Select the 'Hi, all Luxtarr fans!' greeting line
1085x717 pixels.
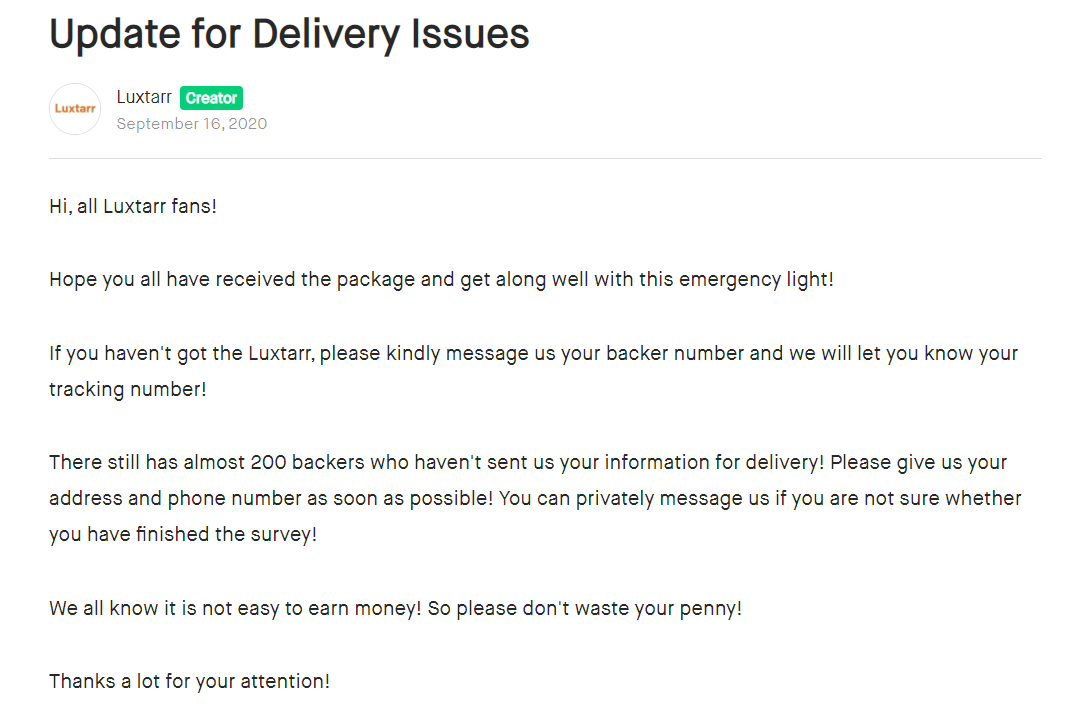133,206
